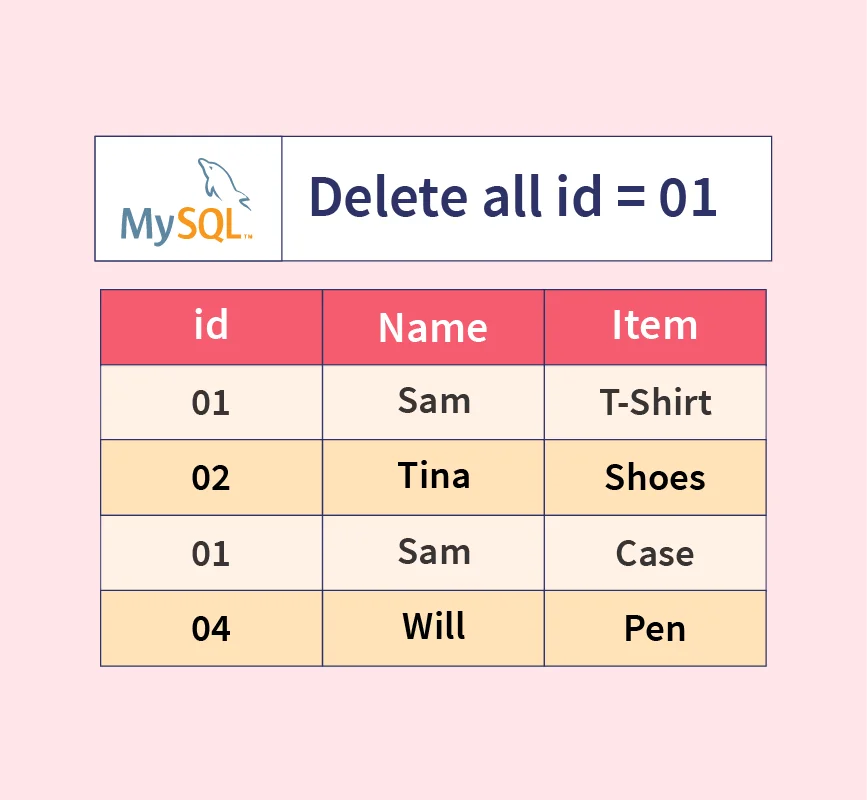Image resolution: width=867 pixels, height=800 pixels.
Task: Select the Tina name cell
Action: tap(434, 476)
